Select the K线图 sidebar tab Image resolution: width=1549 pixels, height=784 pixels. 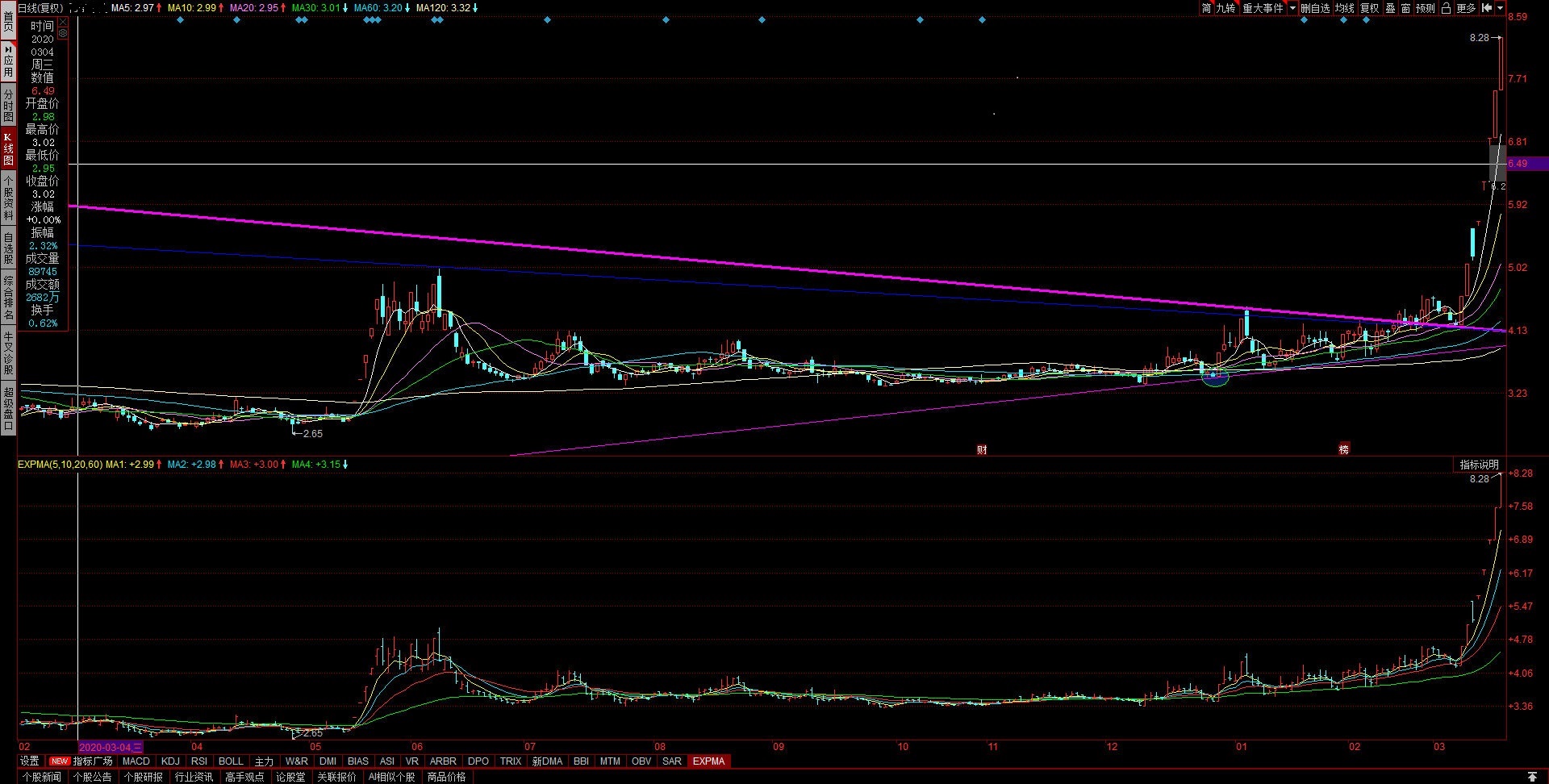8,149
